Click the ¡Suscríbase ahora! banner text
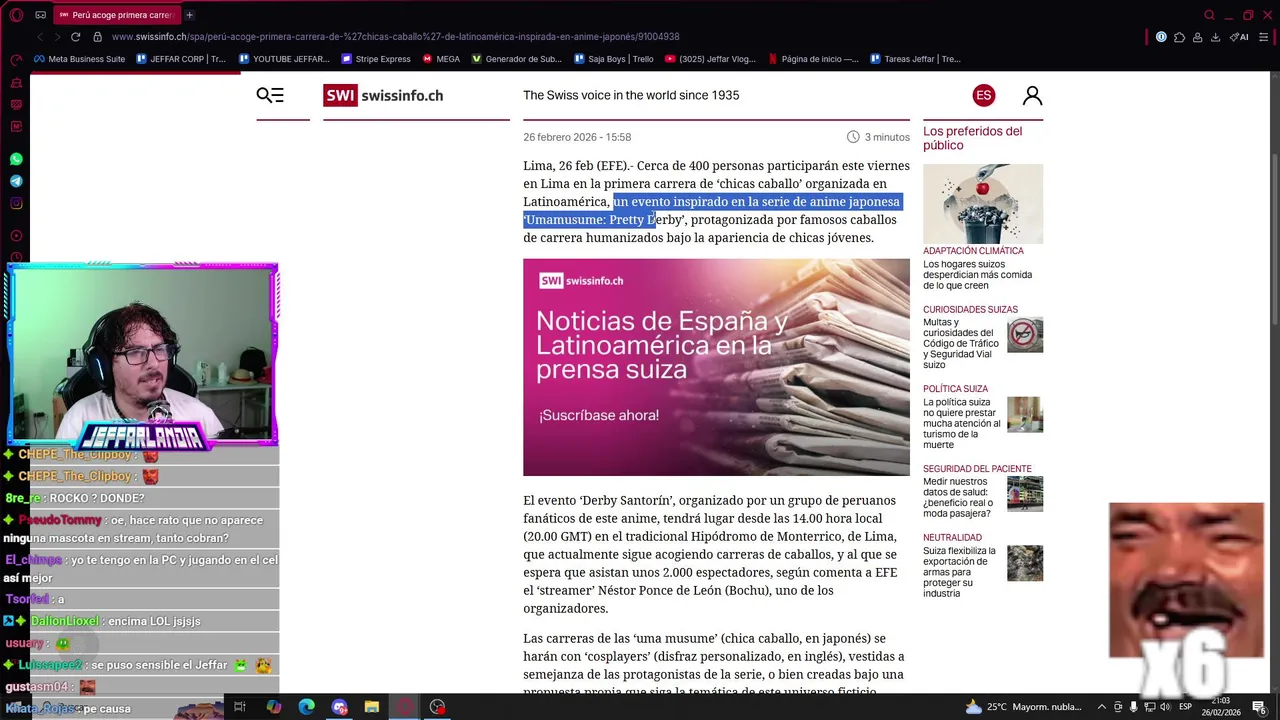The image size is (1280, 720). (599, 415)
